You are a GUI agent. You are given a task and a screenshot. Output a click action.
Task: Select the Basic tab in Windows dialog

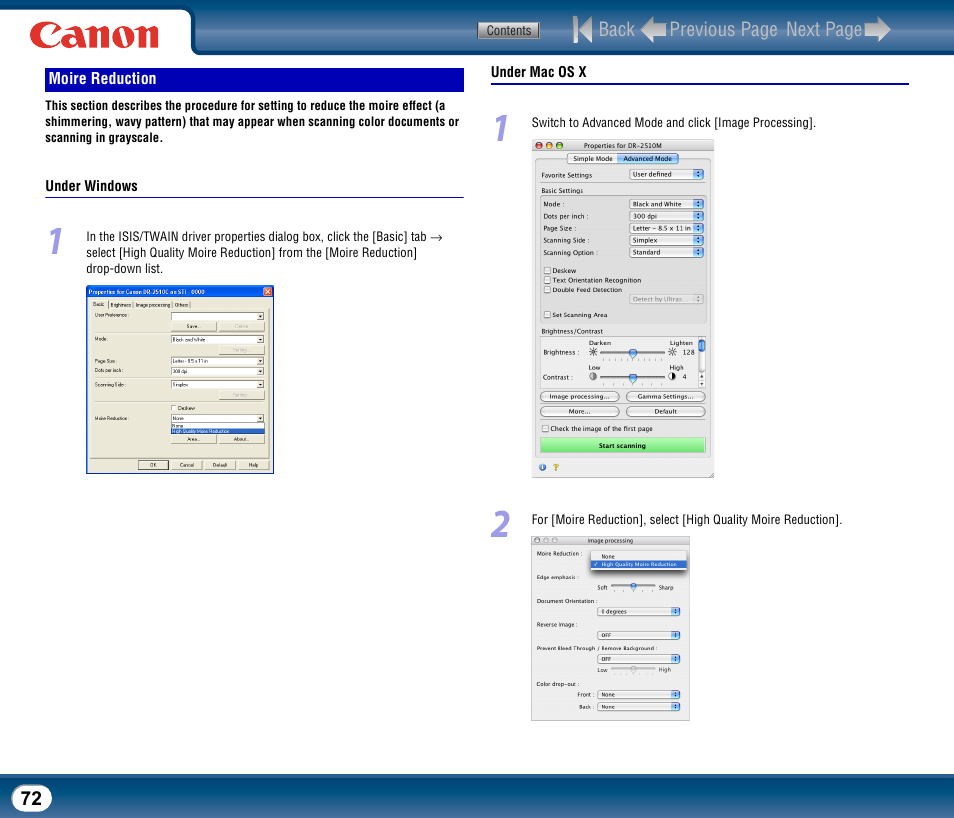coord(99,304)
